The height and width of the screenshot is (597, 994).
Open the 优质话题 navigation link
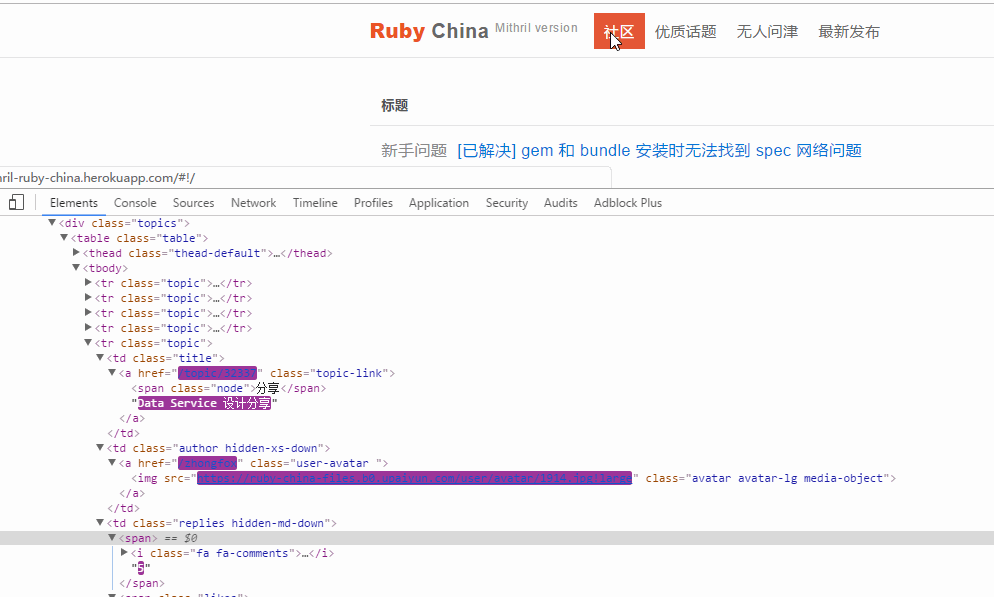[x=685, y=32]
